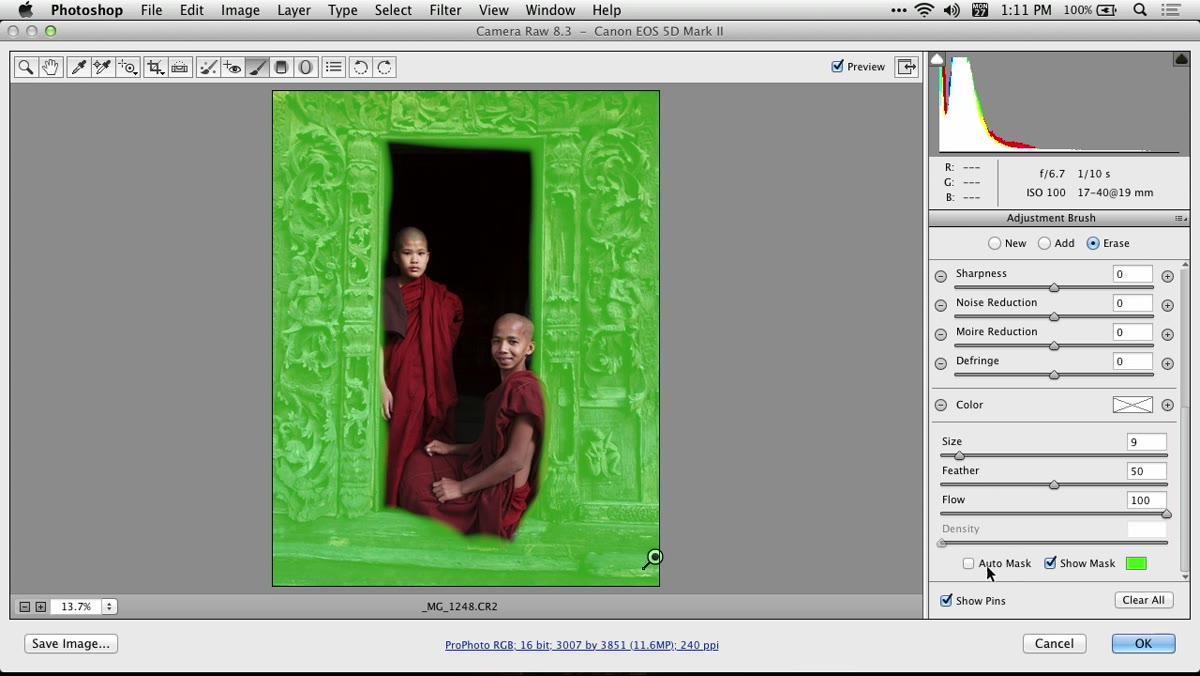This screenshot has width=1200, height=676.
Task: Open the Adjustment Brush panel menu
Action: [x=1181, y=218]
